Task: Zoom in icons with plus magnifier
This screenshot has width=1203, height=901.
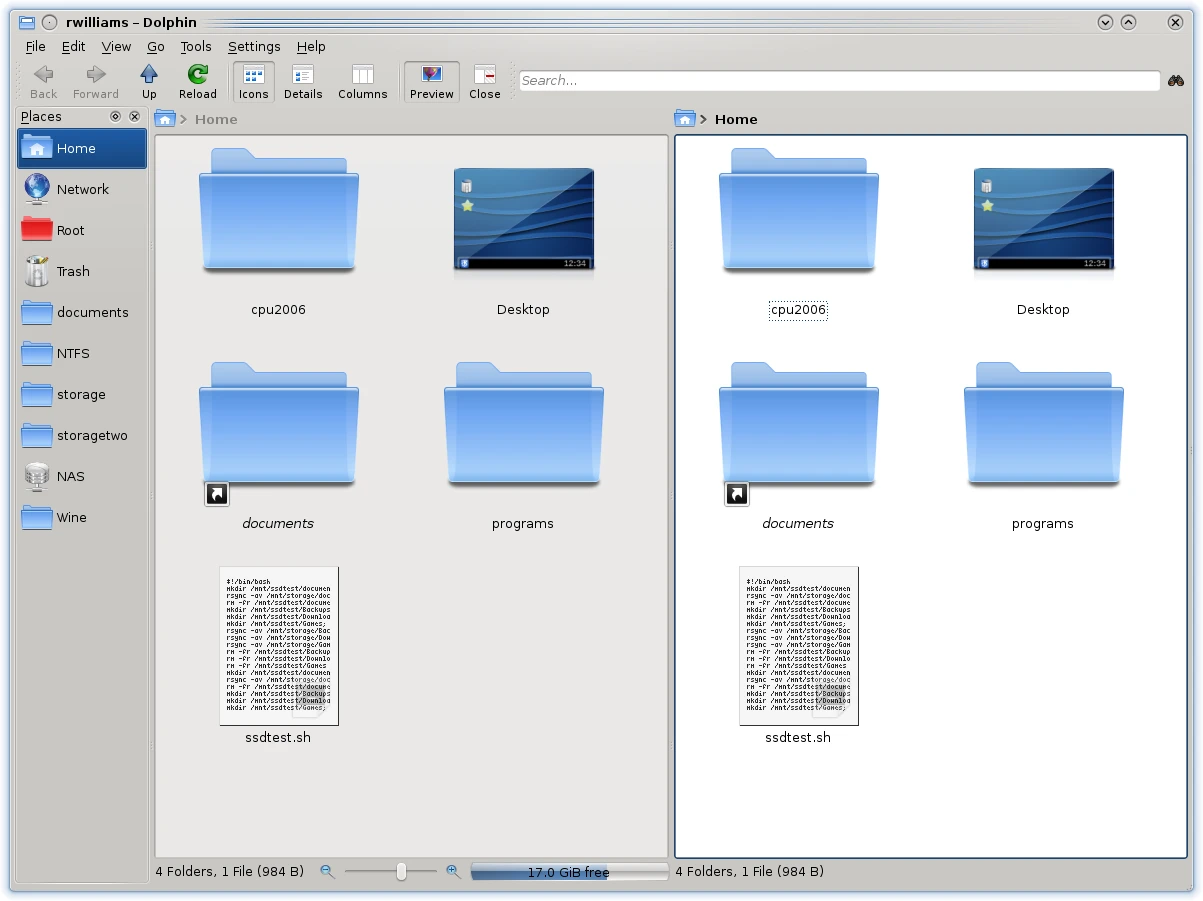Action: 453,871
